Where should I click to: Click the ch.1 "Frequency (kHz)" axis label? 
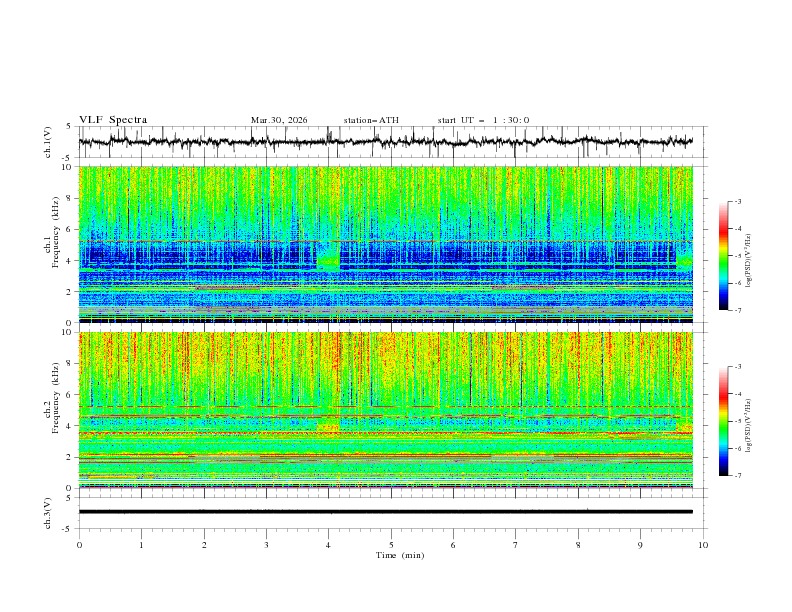(x=55, y=233)
